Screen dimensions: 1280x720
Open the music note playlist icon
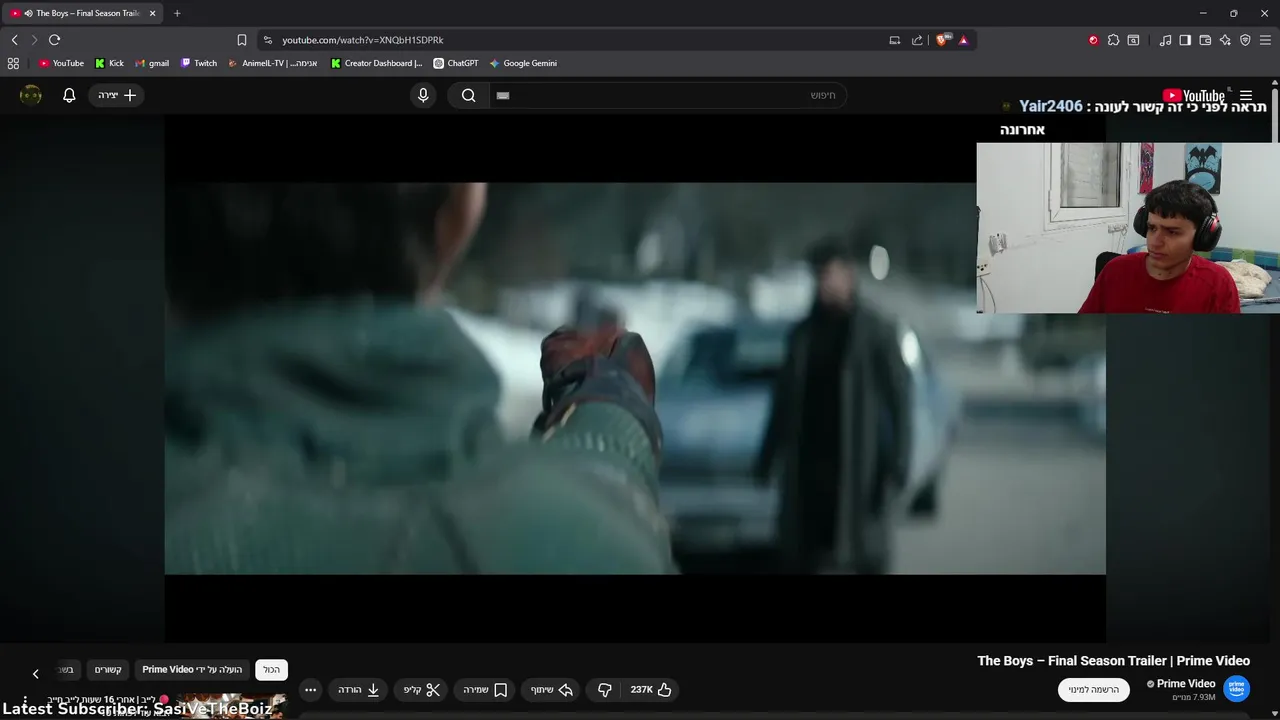[x=1165, y=40]
